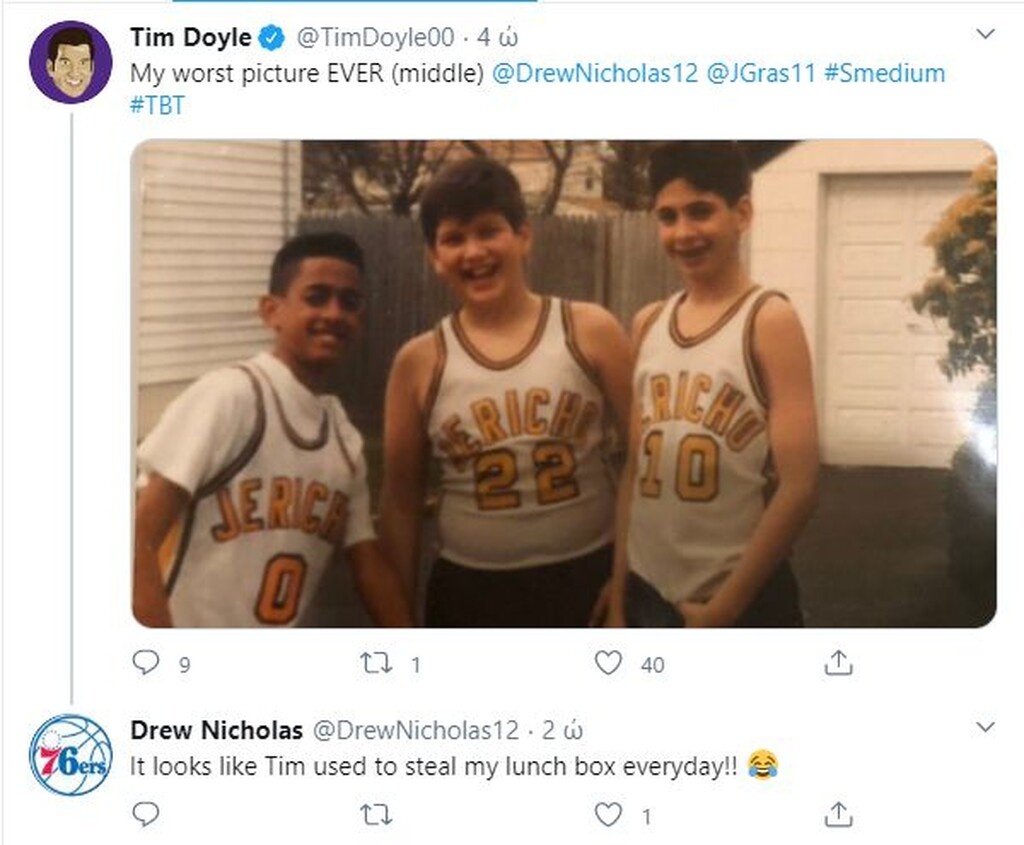
Task: Share Tim Doyle's tweet
Action: [x=839, y=663]
